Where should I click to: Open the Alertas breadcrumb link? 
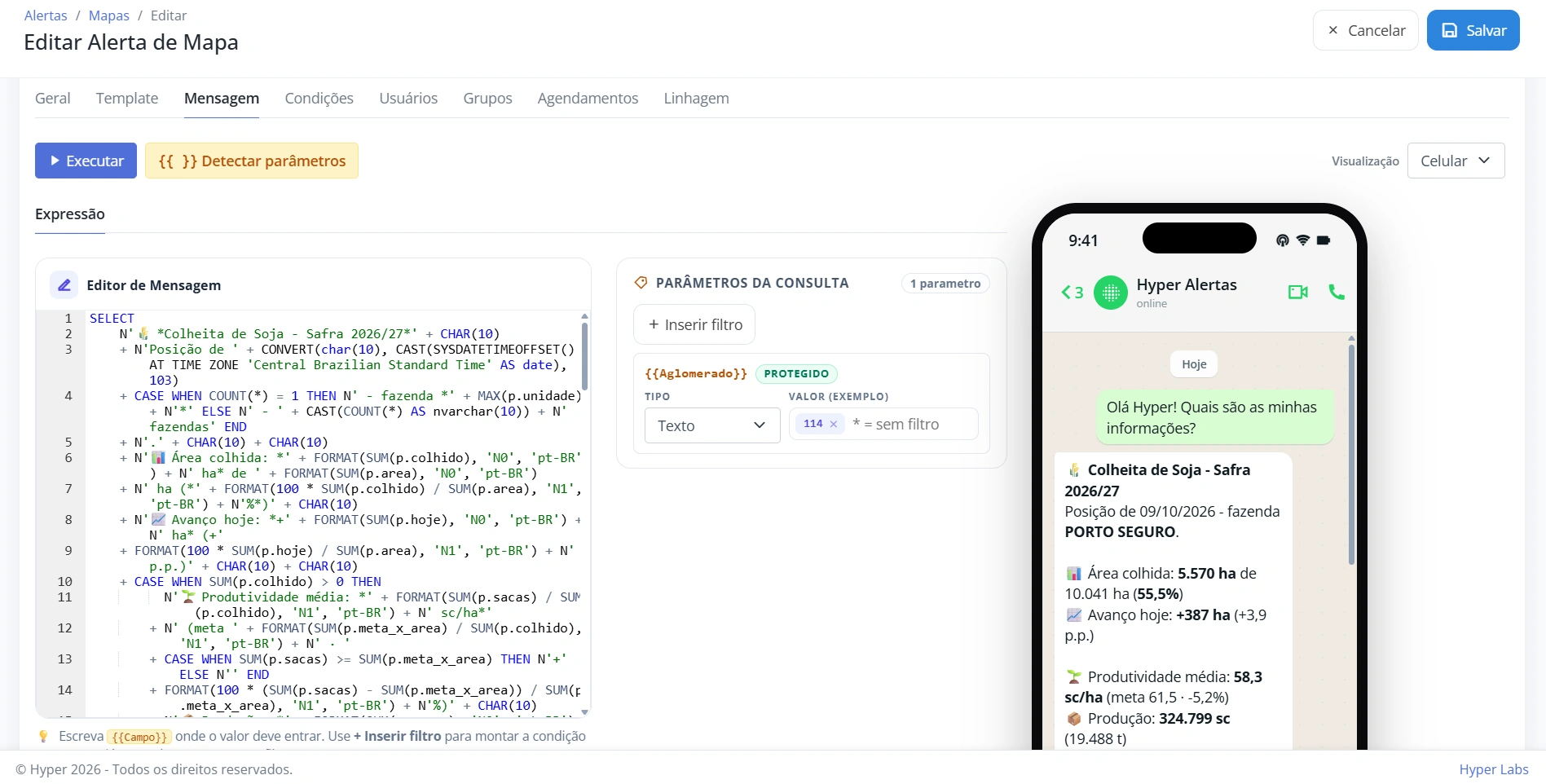46,15
